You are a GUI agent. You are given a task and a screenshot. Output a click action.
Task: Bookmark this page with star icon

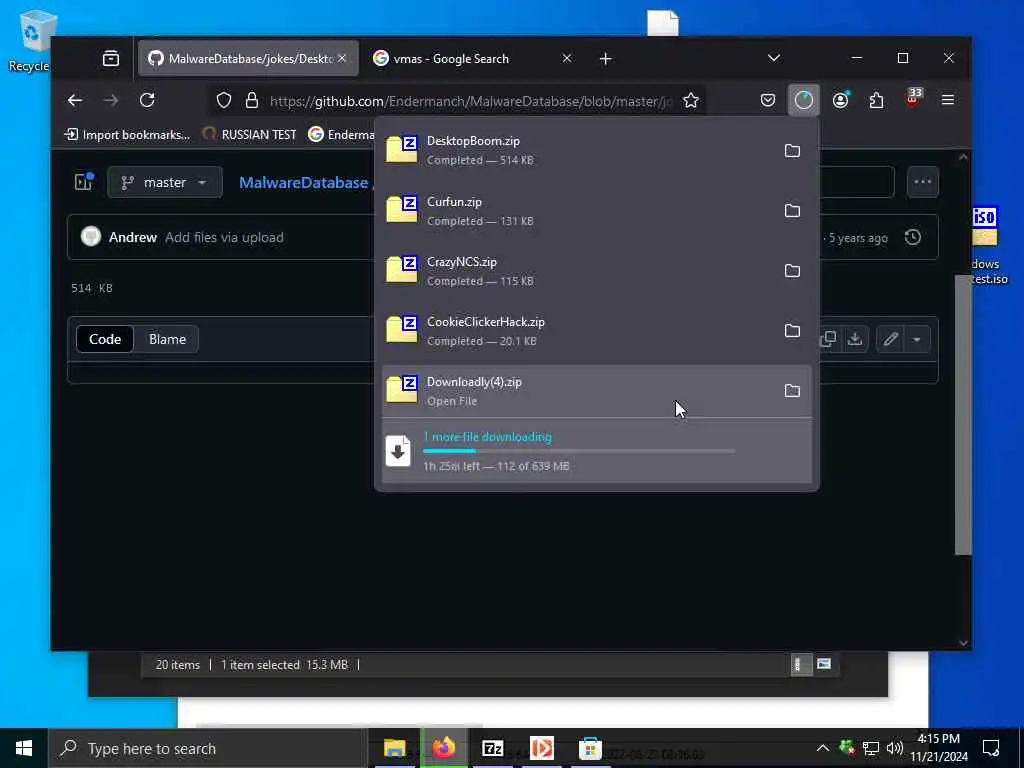pyautogui.click(x=691, y=101)
